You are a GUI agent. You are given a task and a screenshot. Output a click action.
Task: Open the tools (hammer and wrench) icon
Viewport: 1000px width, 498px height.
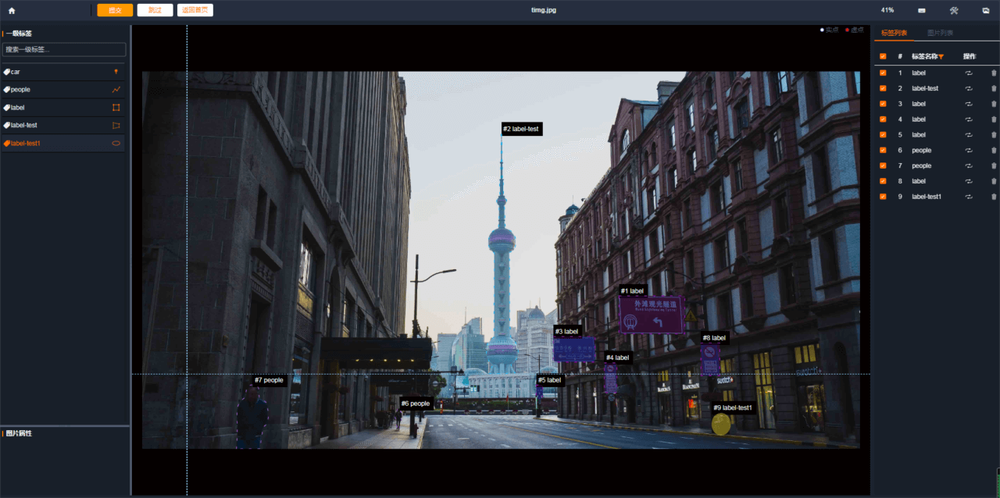(953, 10)
